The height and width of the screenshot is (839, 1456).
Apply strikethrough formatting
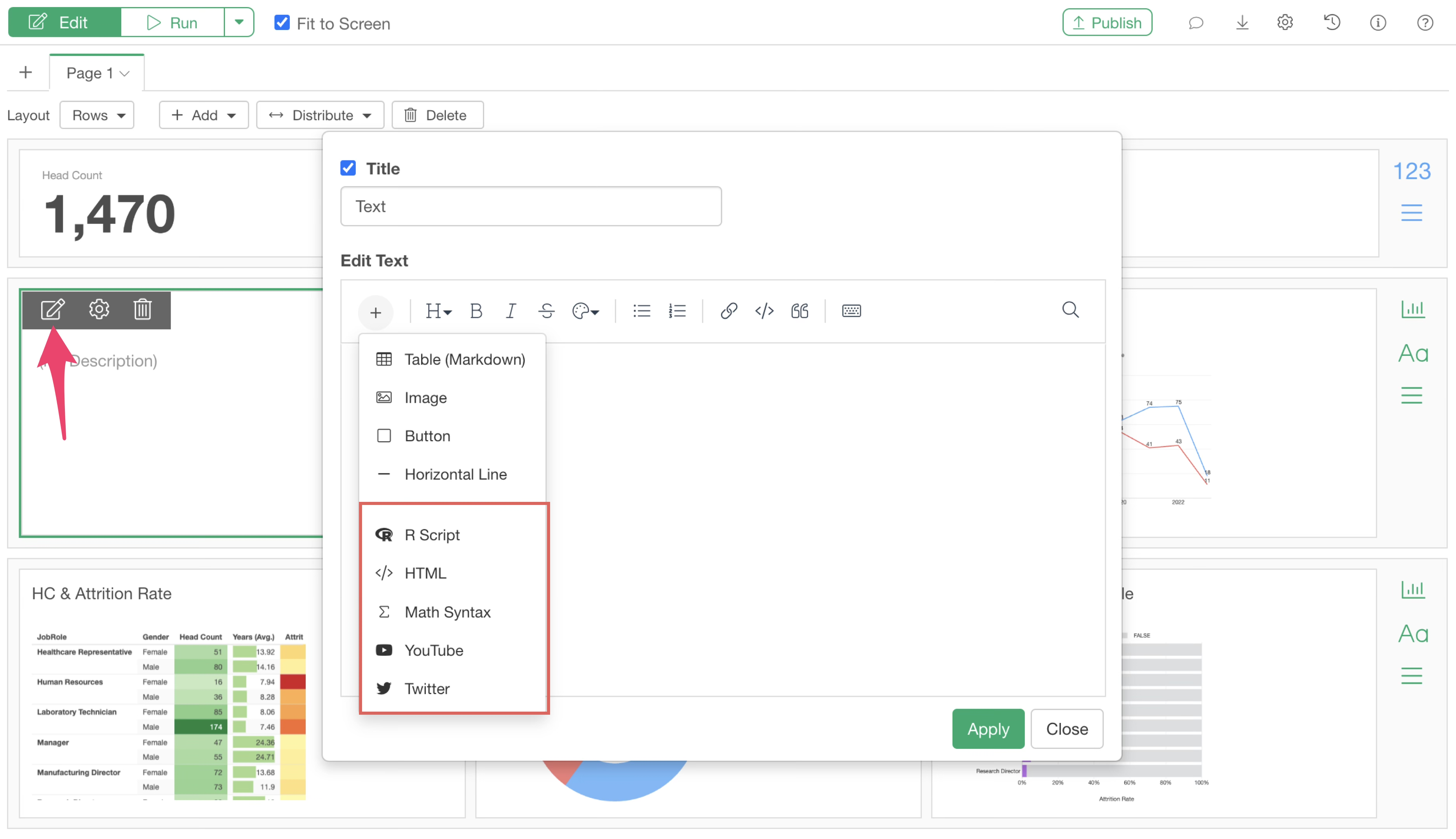coord(546,311)
